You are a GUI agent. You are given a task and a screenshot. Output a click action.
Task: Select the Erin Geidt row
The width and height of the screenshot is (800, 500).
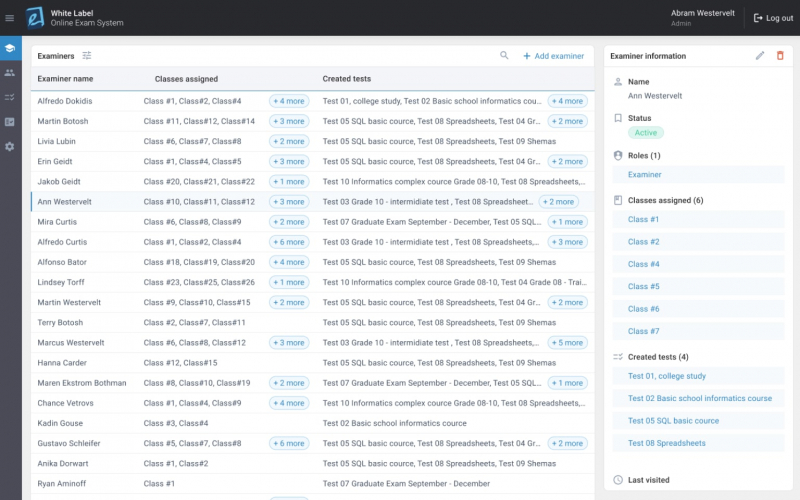tap(312, 161)
